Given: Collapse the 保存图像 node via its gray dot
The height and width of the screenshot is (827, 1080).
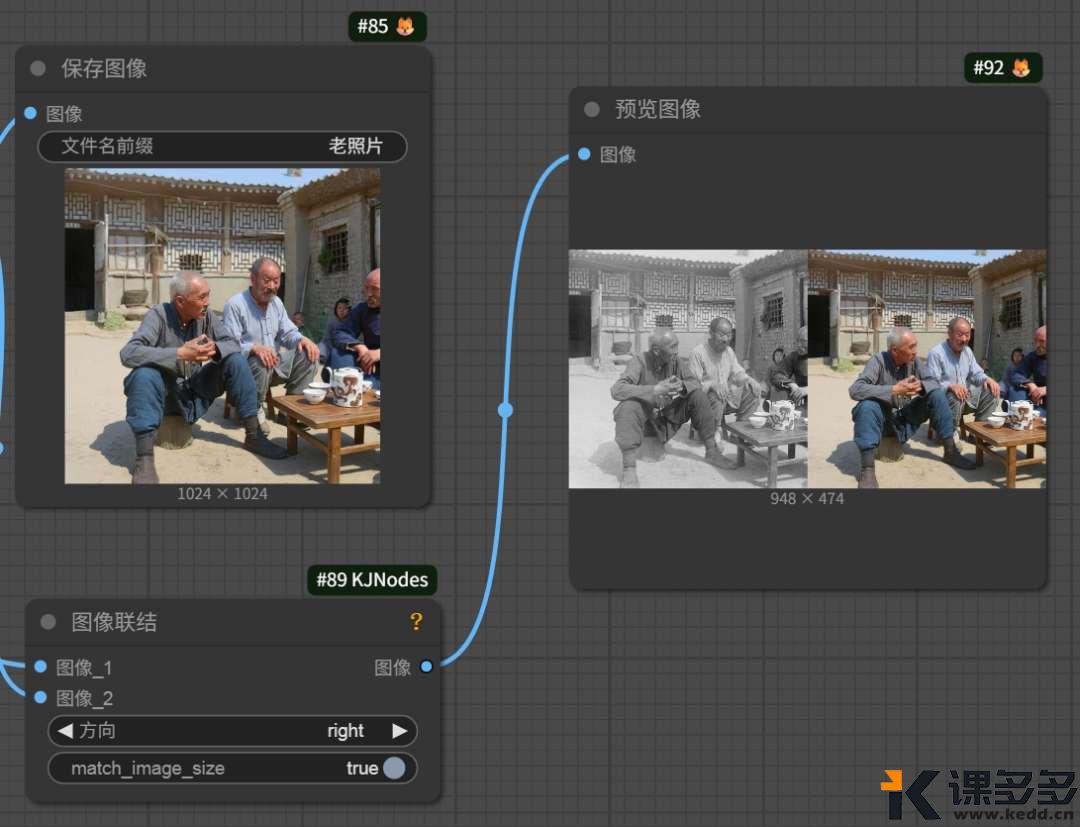Looking at the screenshot, I should click(38, 68).
